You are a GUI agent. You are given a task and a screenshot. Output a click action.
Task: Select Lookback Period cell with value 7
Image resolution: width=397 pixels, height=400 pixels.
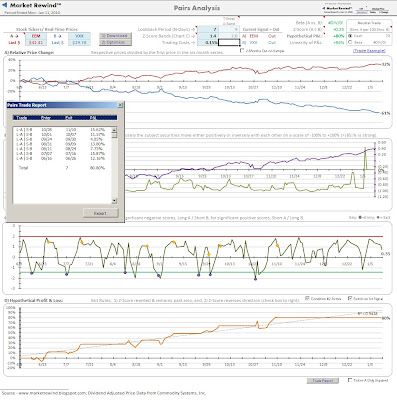[x=208, y=29]
